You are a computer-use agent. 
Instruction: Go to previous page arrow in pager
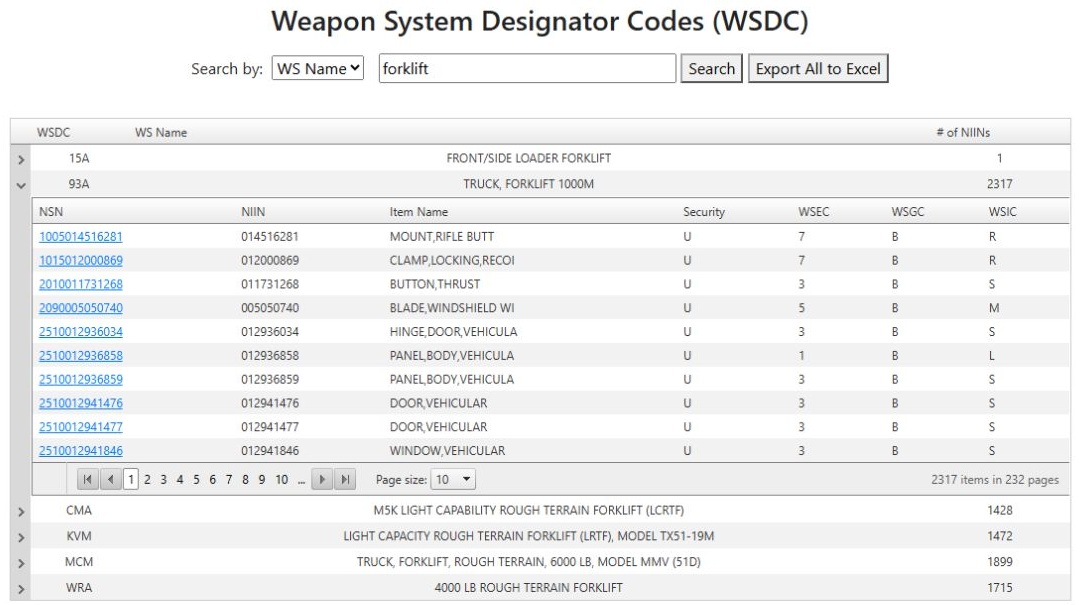point(111,480)
